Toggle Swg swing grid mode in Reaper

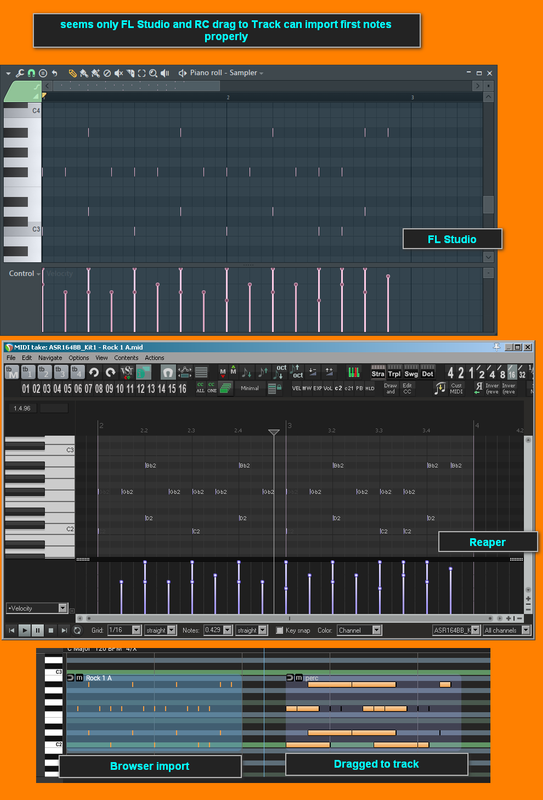click(x=411, y=371)
